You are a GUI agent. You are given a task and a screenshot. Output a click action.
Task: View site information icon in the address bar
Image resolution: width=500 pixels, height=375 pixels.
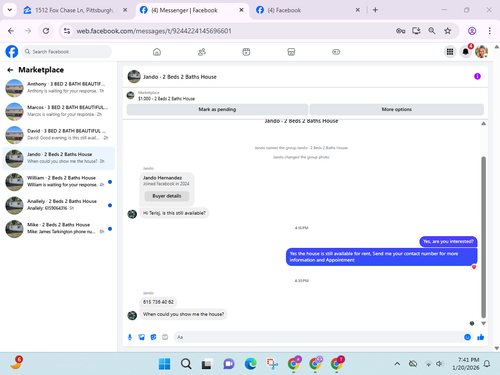(67, 31)
